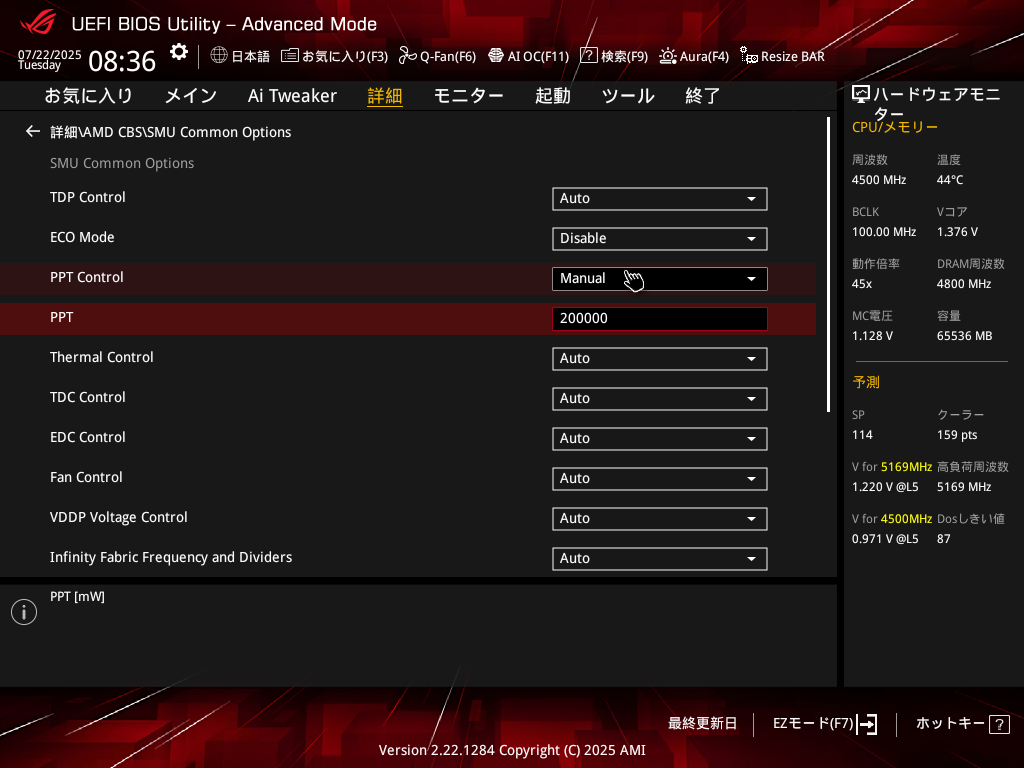The height and width of the screenshot is (768, 1024).
Task: Open favorites list icon (F3)
Action: (290, 56)
